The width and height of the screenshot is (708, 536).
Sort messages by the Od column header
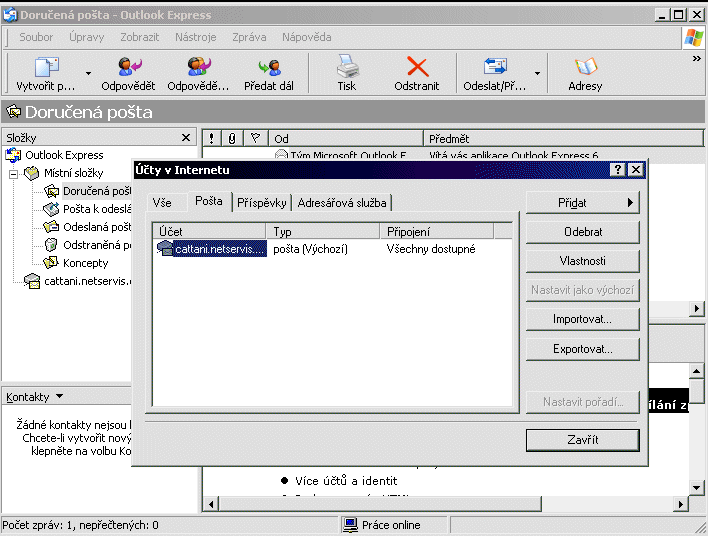pos(345,138)
